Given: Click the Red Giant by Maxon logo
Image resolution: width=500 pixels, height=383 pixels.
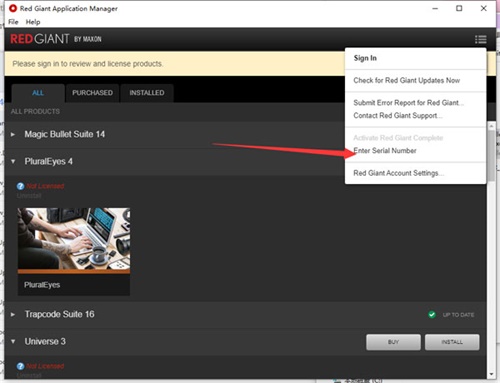Looking at the screenshot, I should [56, 39].
